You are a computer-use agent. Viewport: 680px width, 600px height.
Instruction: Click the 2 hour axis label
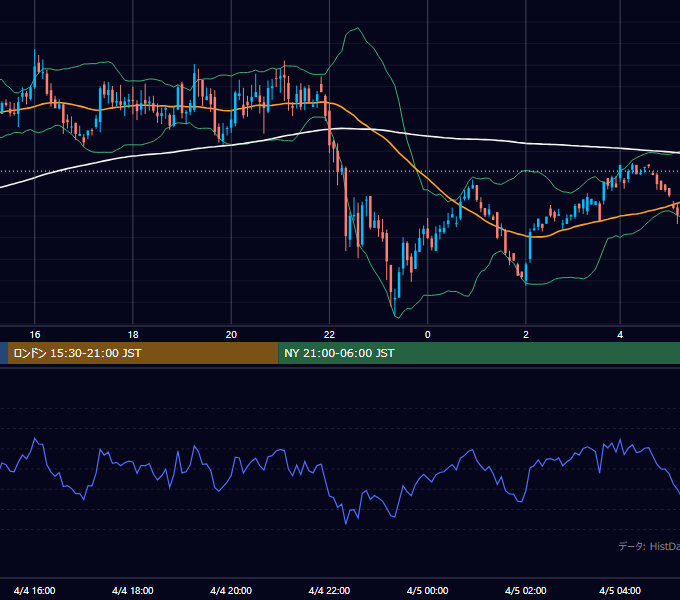(526, 335)
